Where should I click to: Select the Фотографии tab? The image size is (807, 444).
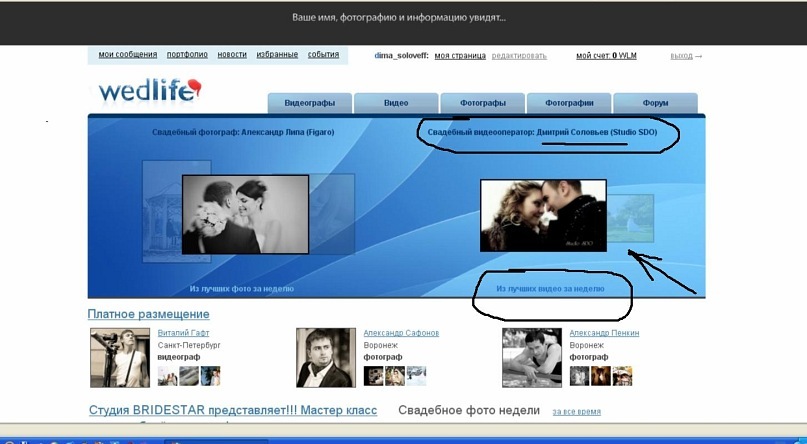tap(569, 103)
